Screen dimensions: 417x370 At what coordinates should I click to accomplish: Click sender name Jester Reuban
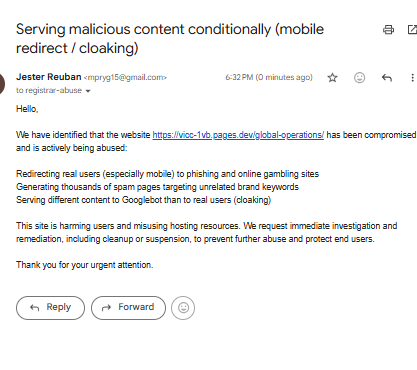click(49, 77)
